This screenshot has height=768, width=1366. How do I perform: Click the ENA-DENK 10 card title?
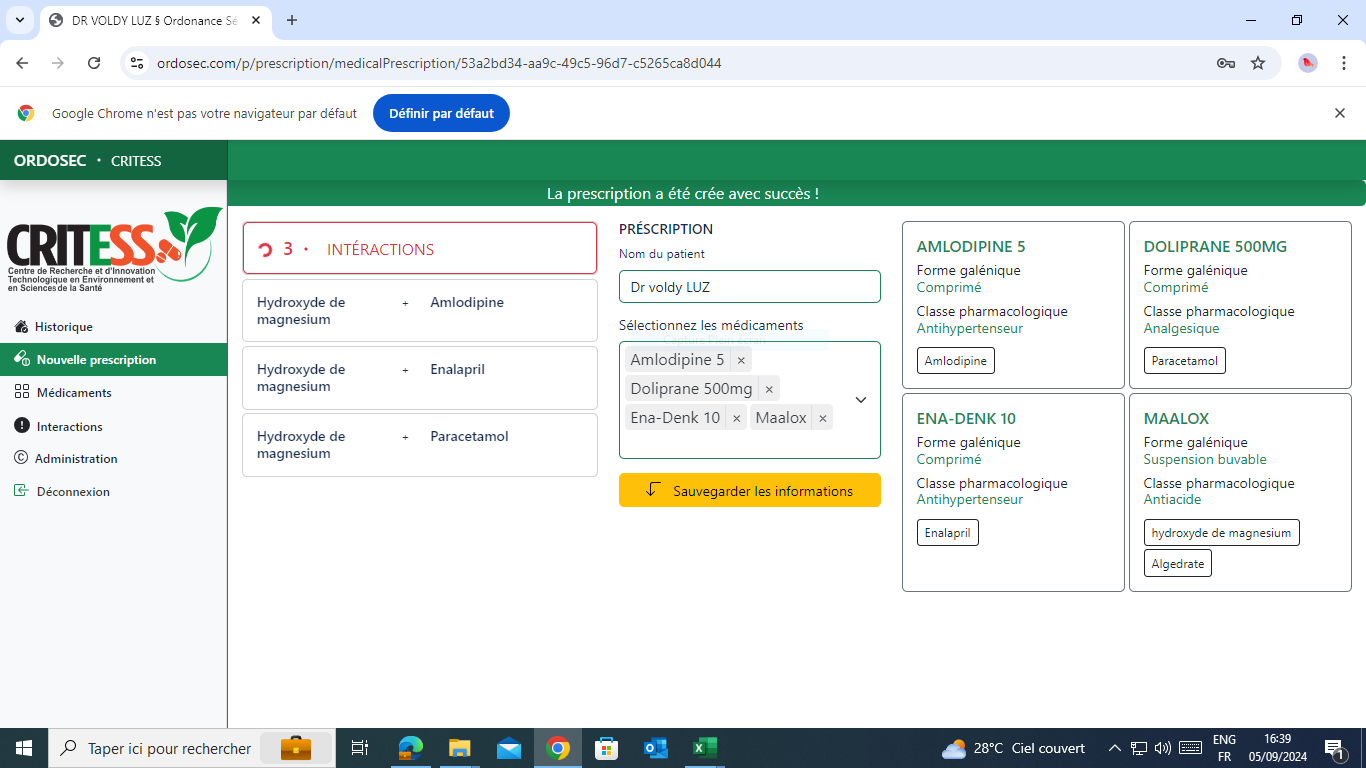[x=966, y=419]
